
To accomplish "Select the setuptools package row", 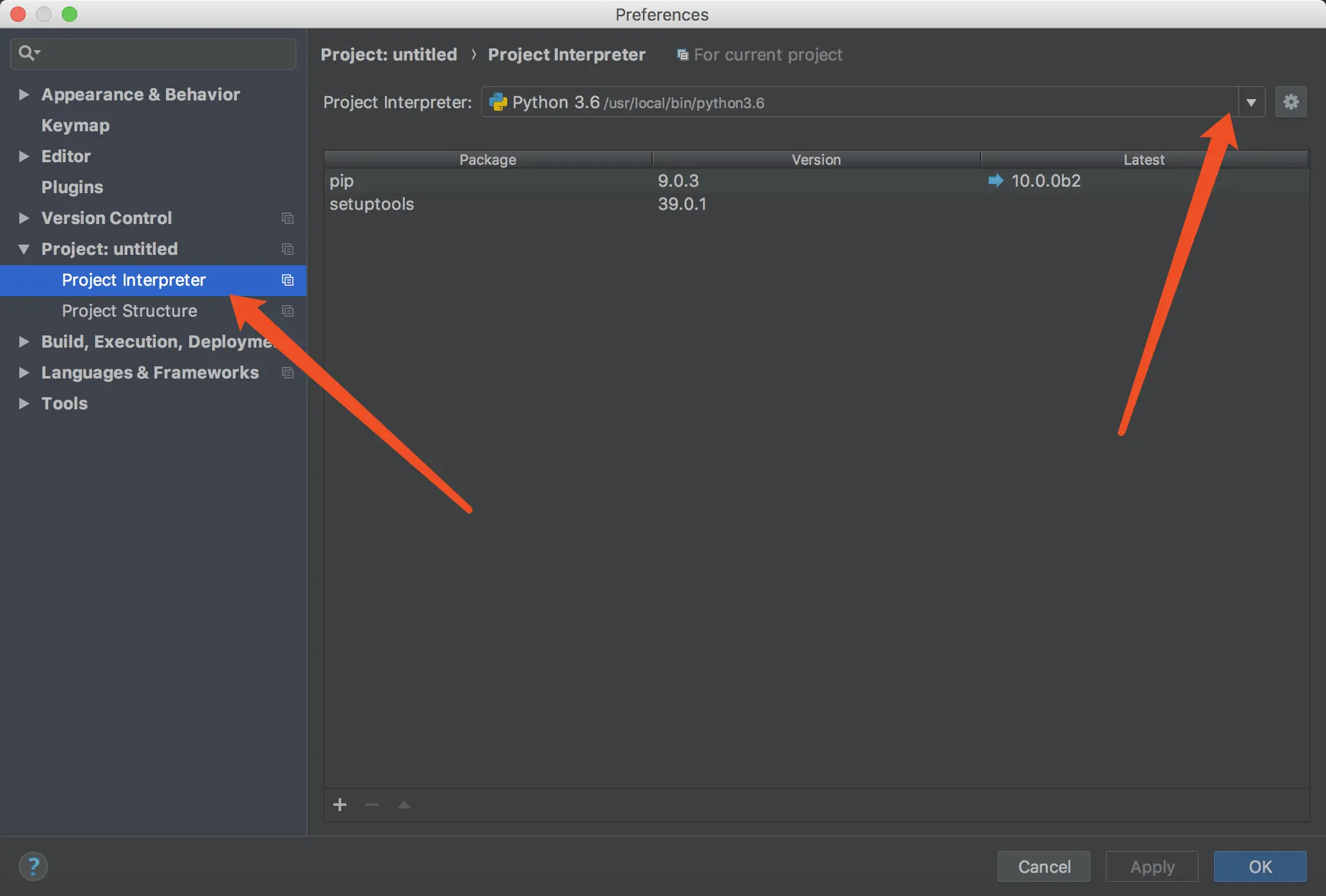I will coord(372,204).
